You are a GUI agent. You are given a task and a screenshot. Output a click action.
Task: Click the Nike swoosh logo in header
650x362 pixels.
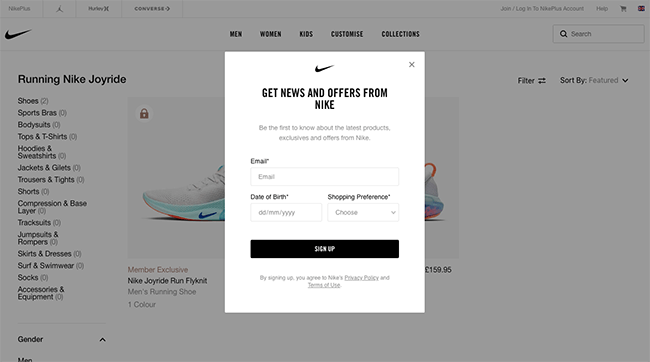(18, 34)
